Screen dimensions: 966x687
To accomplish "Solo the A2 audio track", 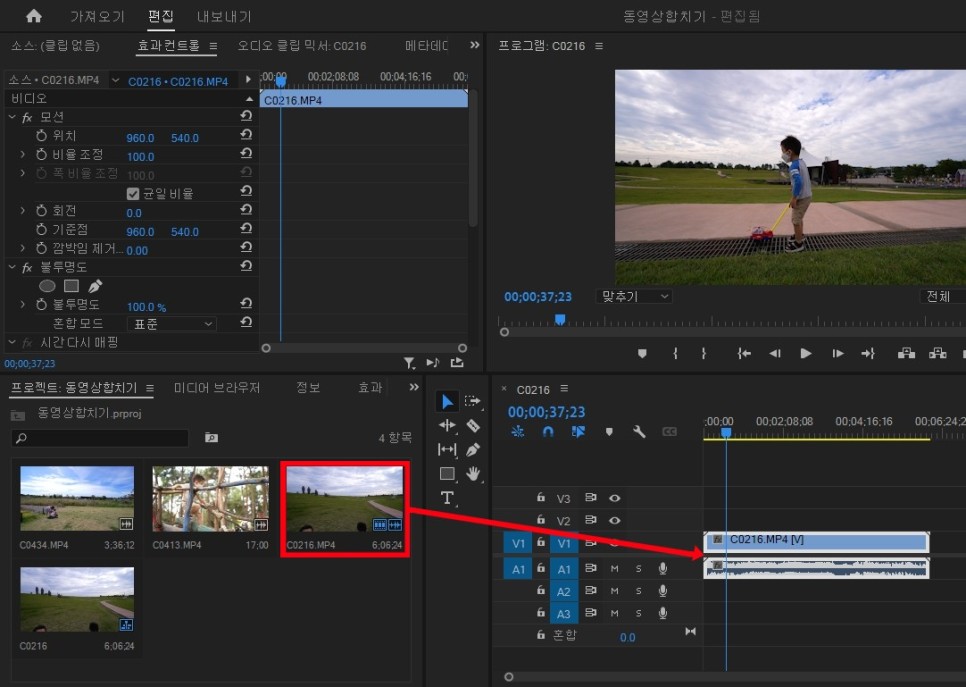I will [x=638, y=591].
